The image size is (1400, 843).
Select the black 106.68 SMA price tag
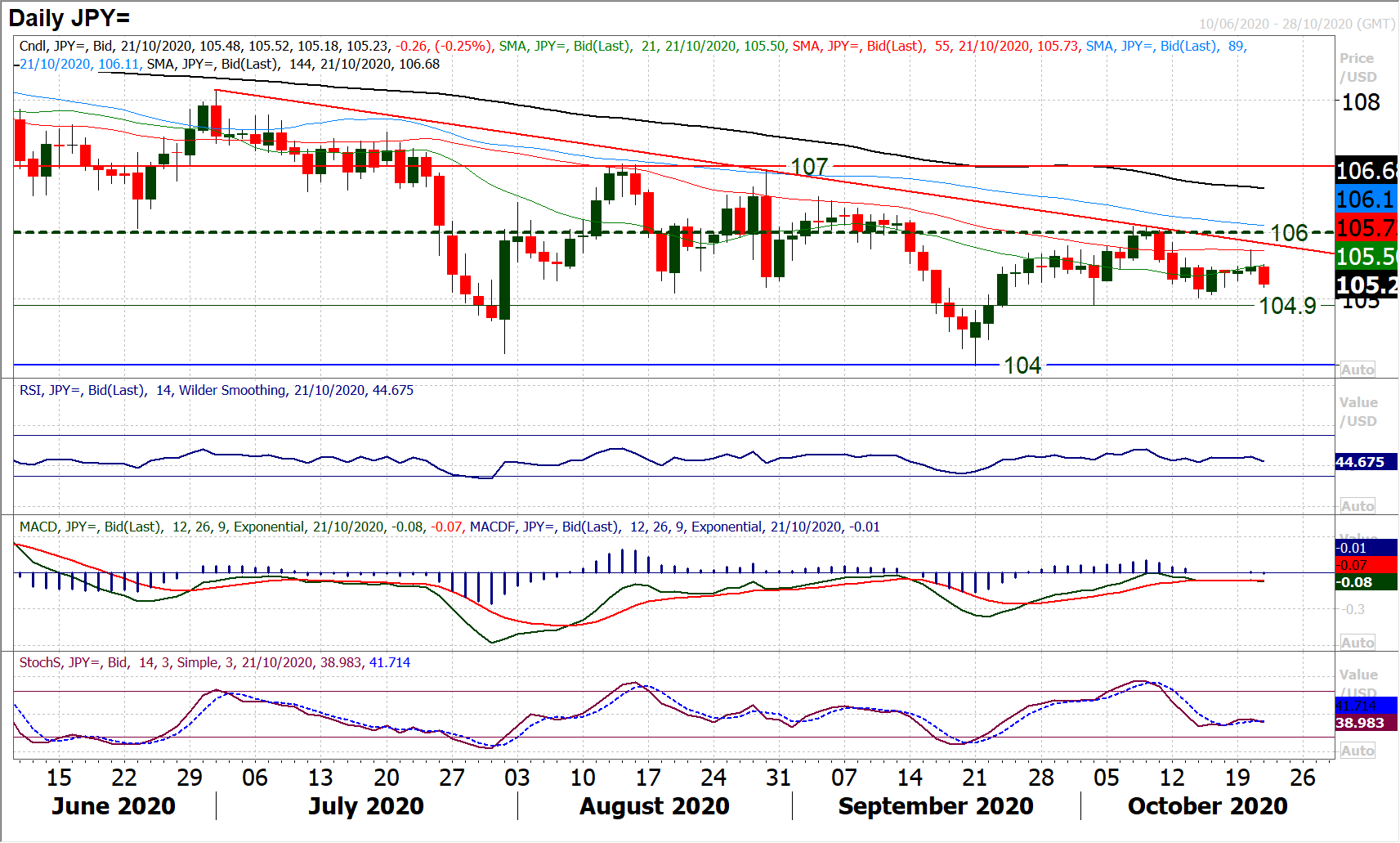point(1366,171)
